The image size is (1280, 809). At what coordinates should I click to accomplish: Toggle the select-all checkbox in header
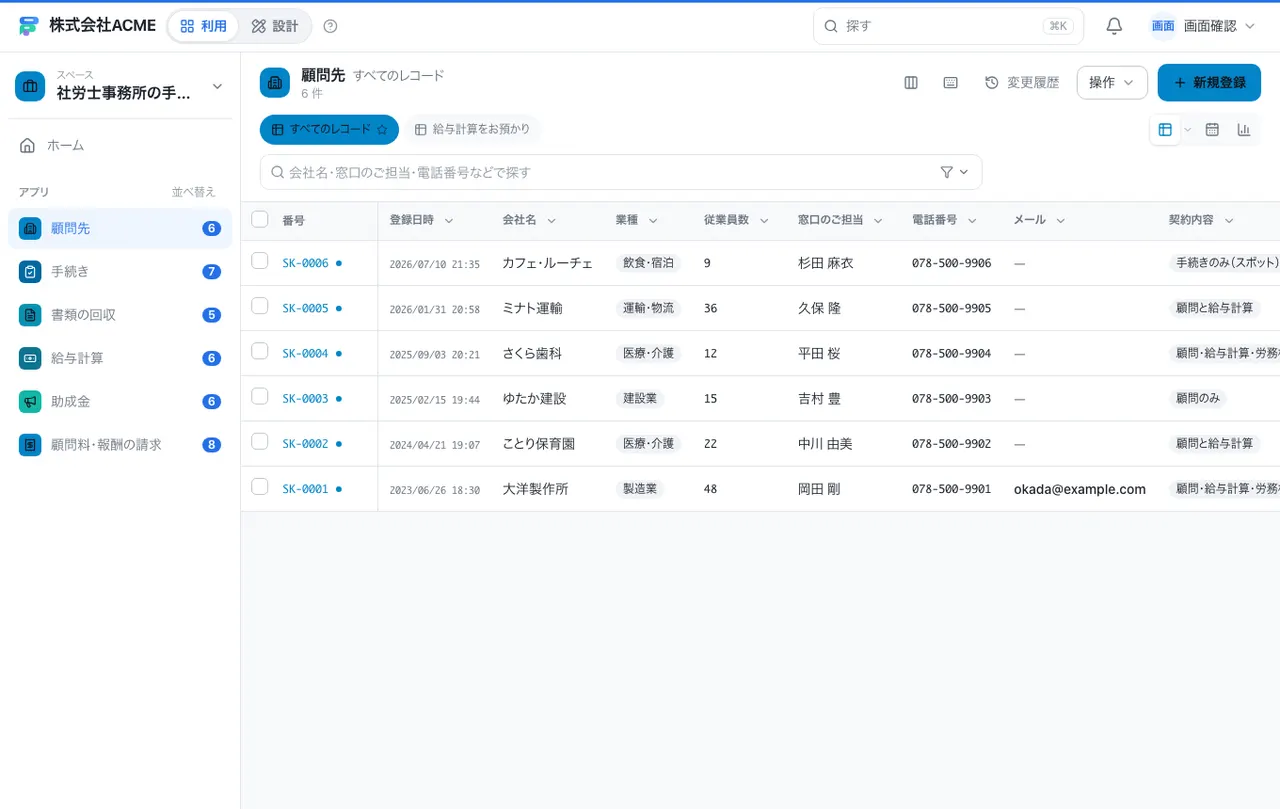(260, 219)
